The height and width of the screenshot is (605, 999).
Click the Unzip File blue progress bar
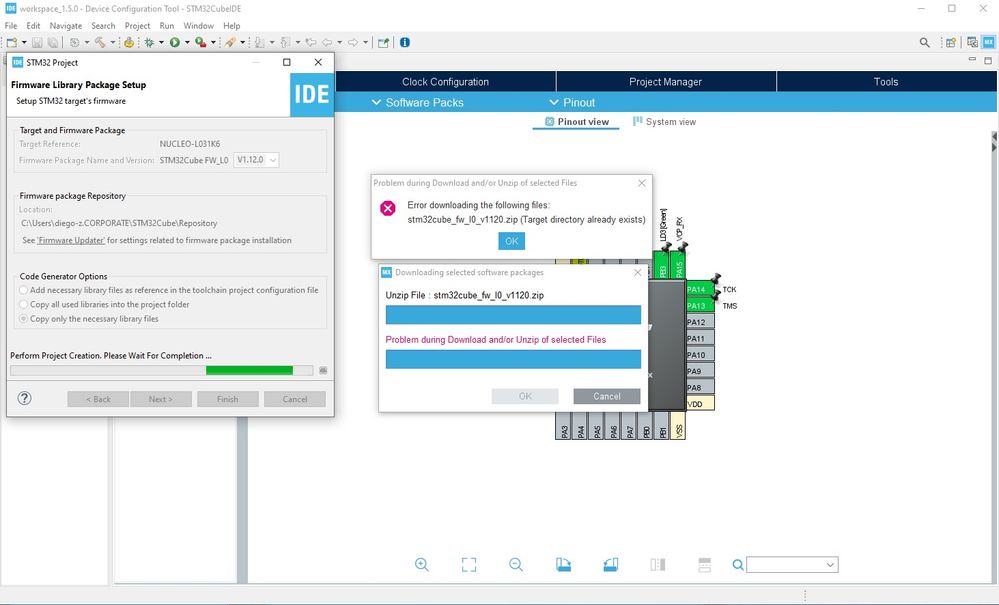tap(514, 315)
